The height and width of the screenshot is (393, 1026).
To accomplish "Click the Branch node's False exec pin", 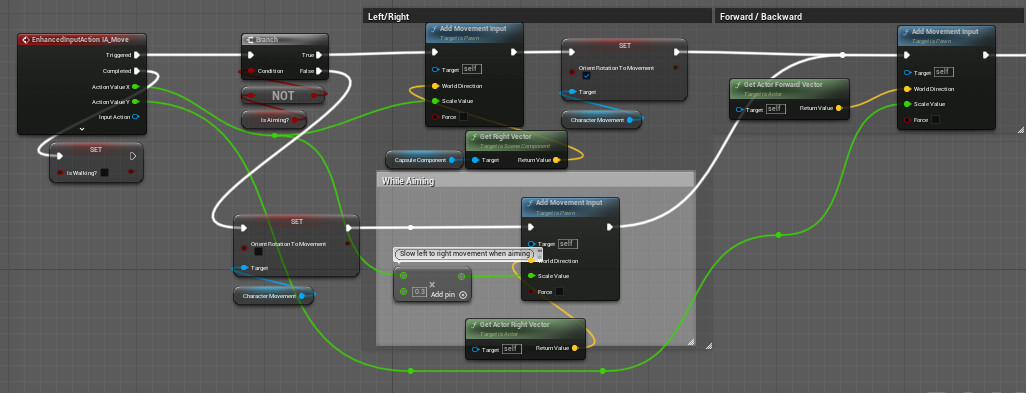I will (x=319, y=71).
